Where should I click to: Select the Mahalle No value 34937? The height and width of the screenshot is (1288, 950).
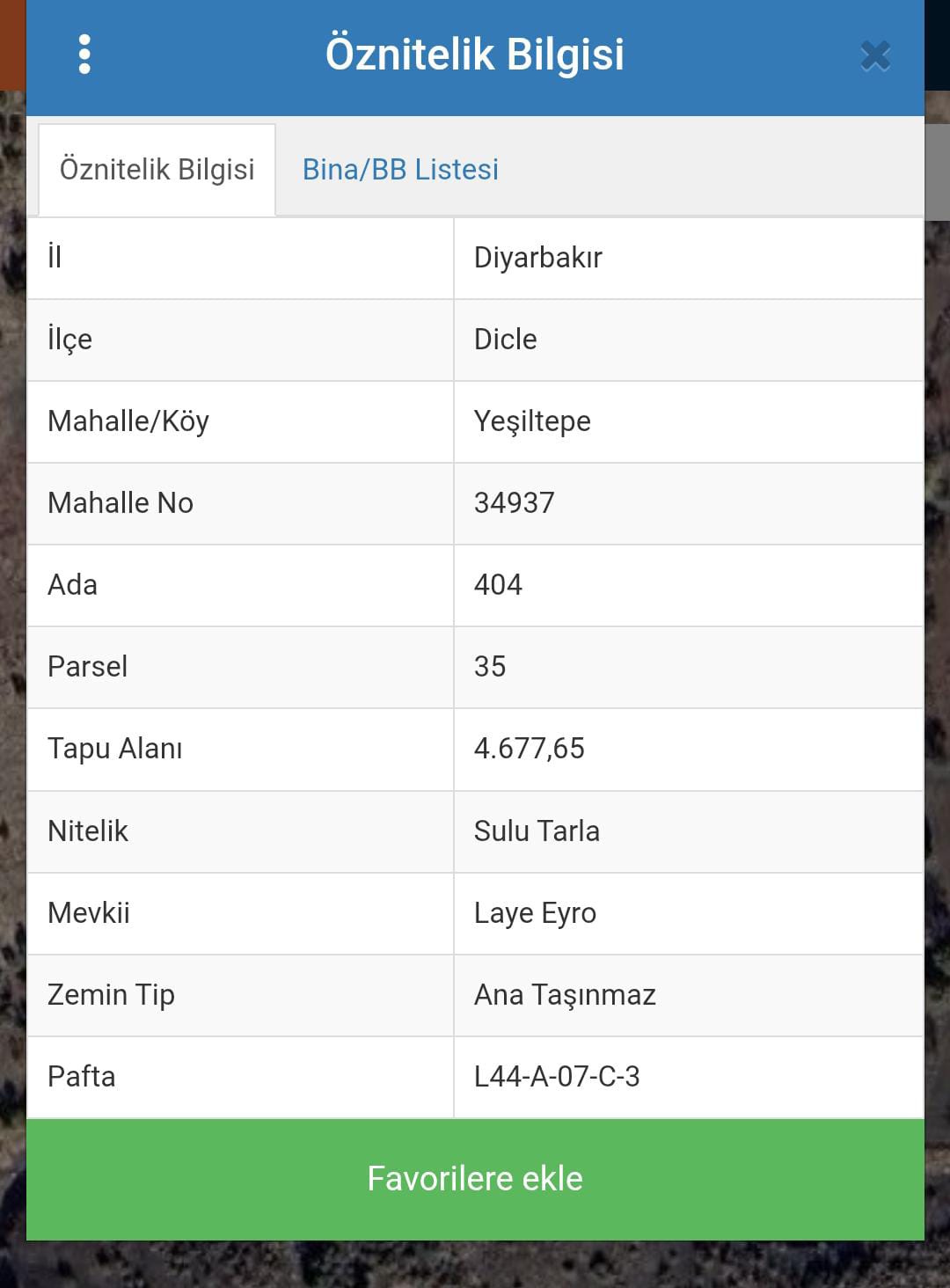(515, 503)
